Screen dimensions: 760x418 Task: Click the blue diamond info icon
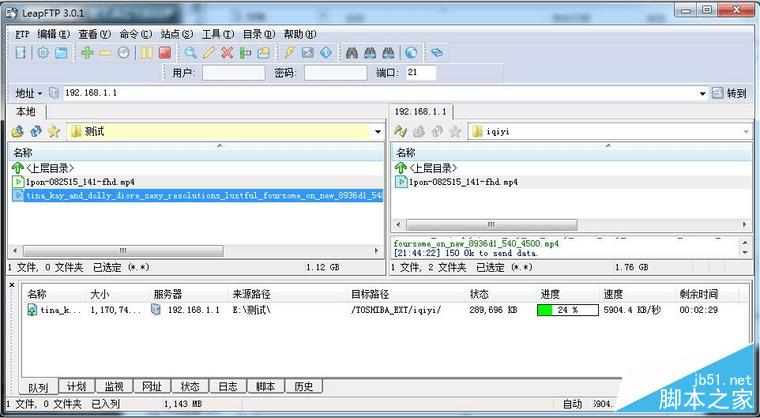[x=326, y=53]
